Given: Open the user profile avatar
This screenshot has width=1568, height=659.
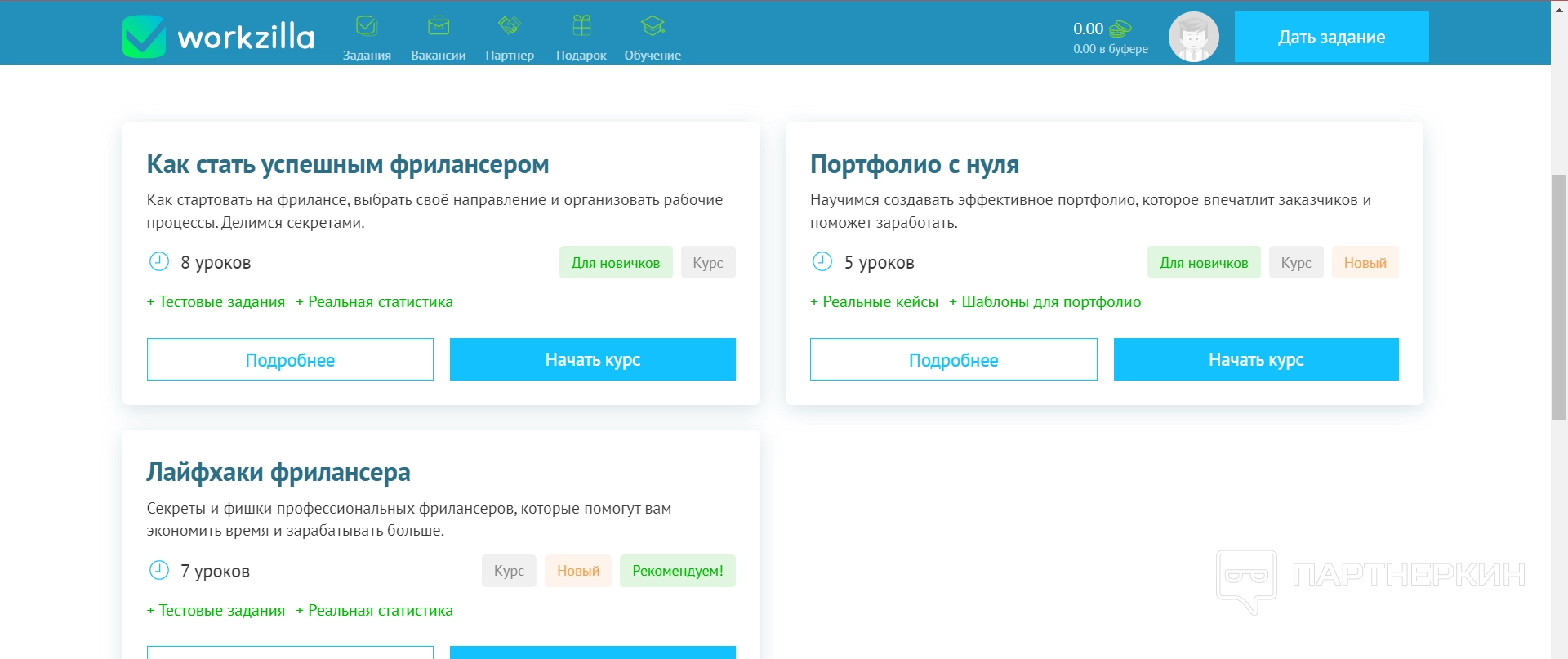Looking at the screenshot, I should pyautogui.click(x=1194, y=37).
